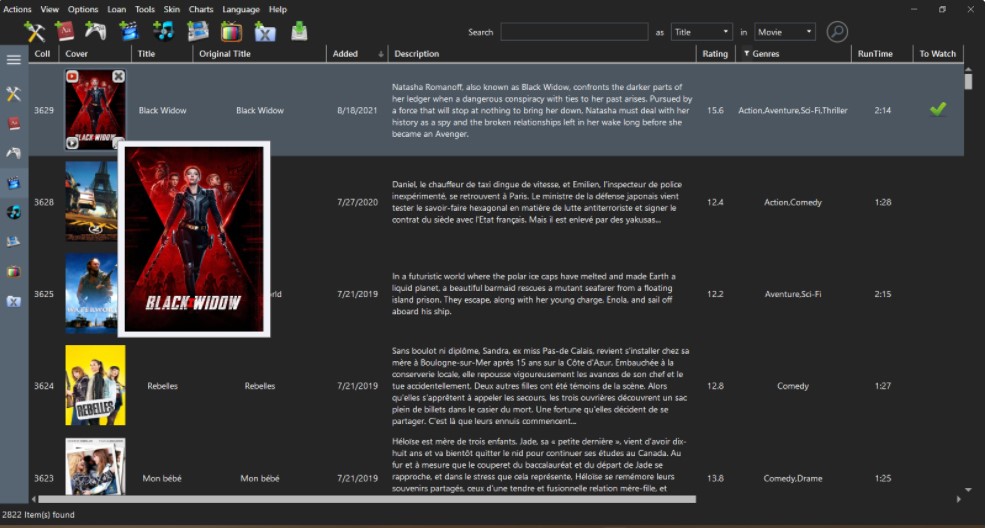Add a new TV Series with the television toolbar icon
This screenshot has height=528, width=986.
231,31
